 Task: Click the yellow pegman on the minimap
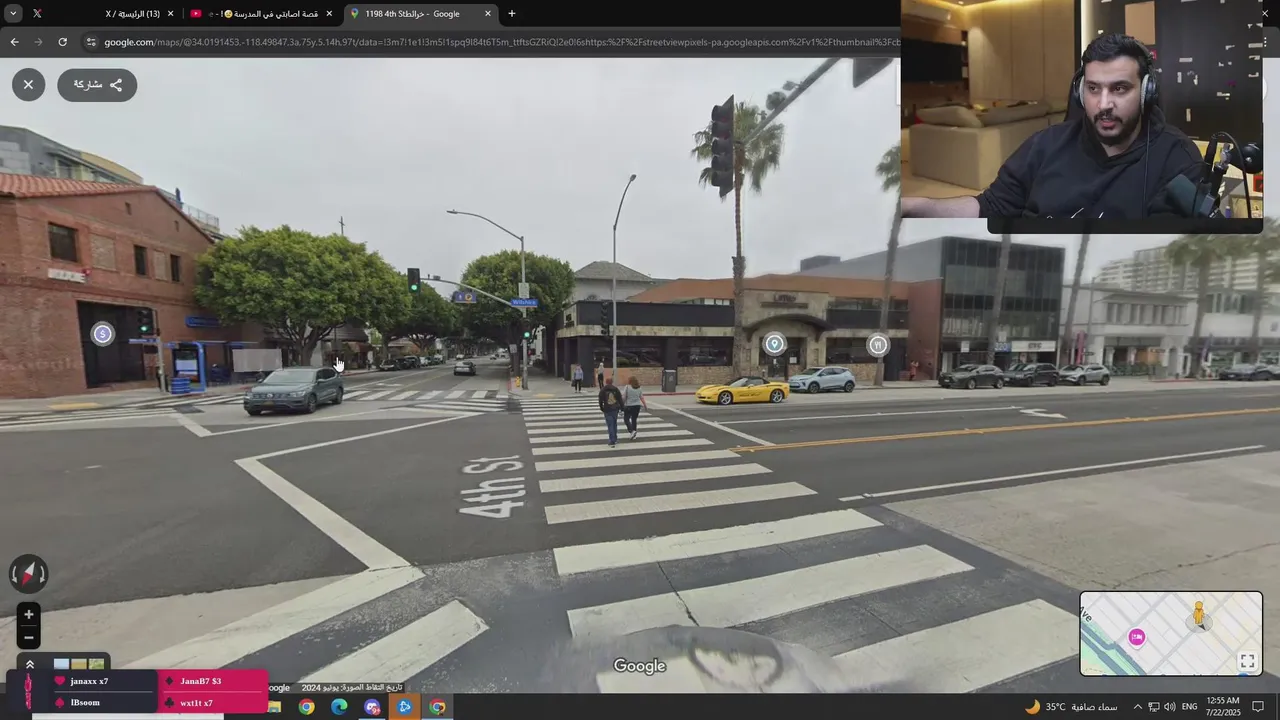(x=1198, y=614)
